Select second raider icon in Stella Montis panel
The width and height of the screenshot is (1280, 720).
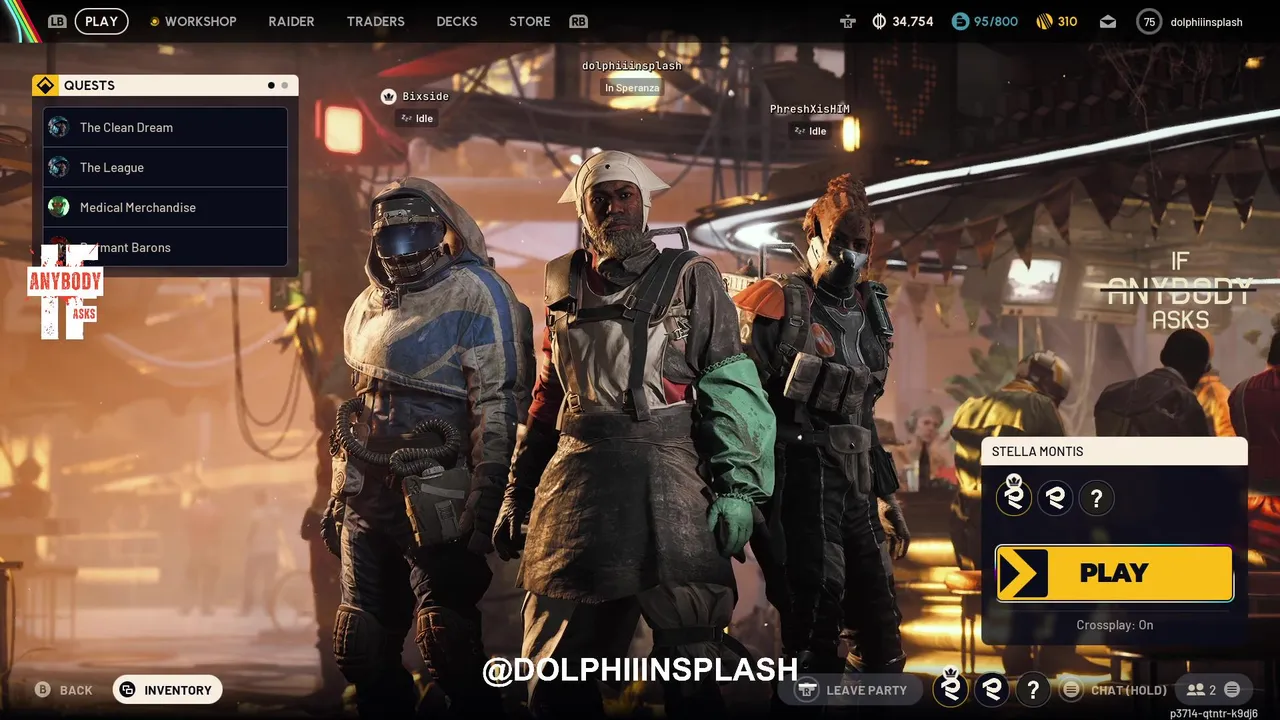click(x=1055, y=497)
